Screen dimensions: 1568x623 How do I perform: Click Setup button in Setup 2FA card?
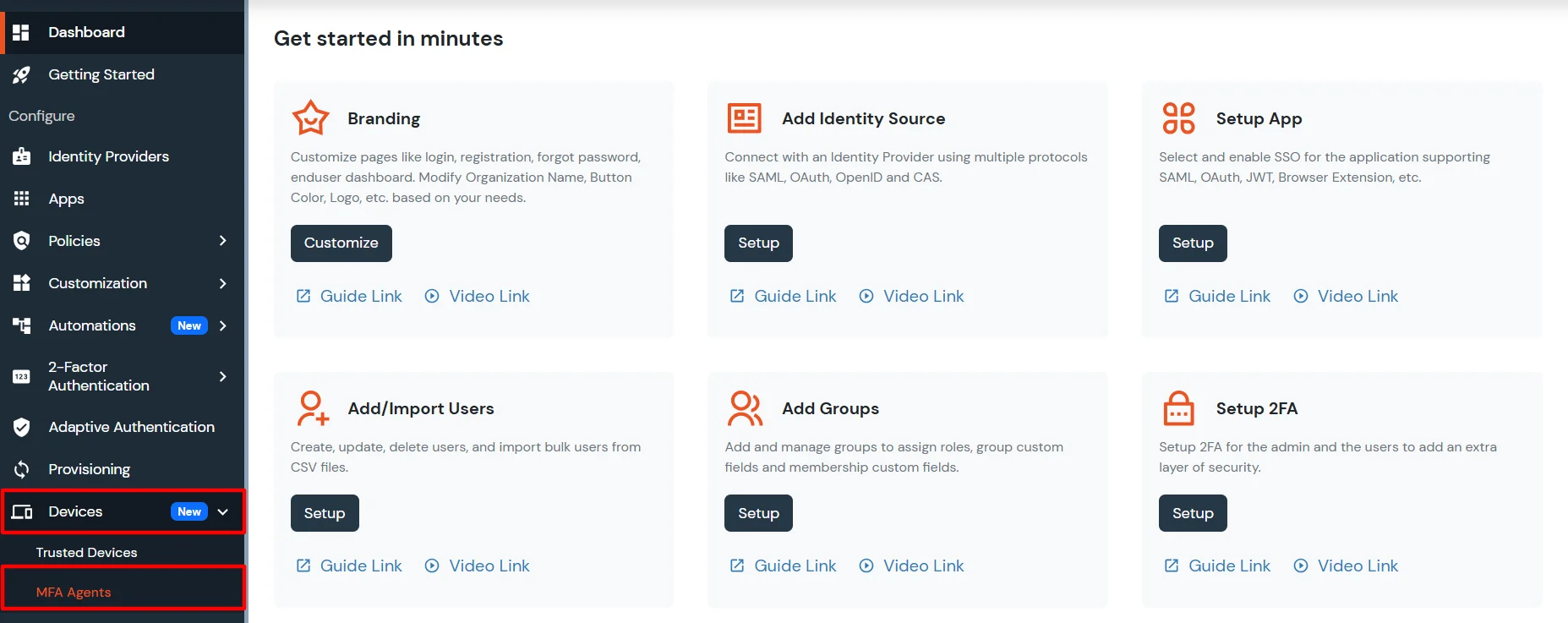(1193, 513)
